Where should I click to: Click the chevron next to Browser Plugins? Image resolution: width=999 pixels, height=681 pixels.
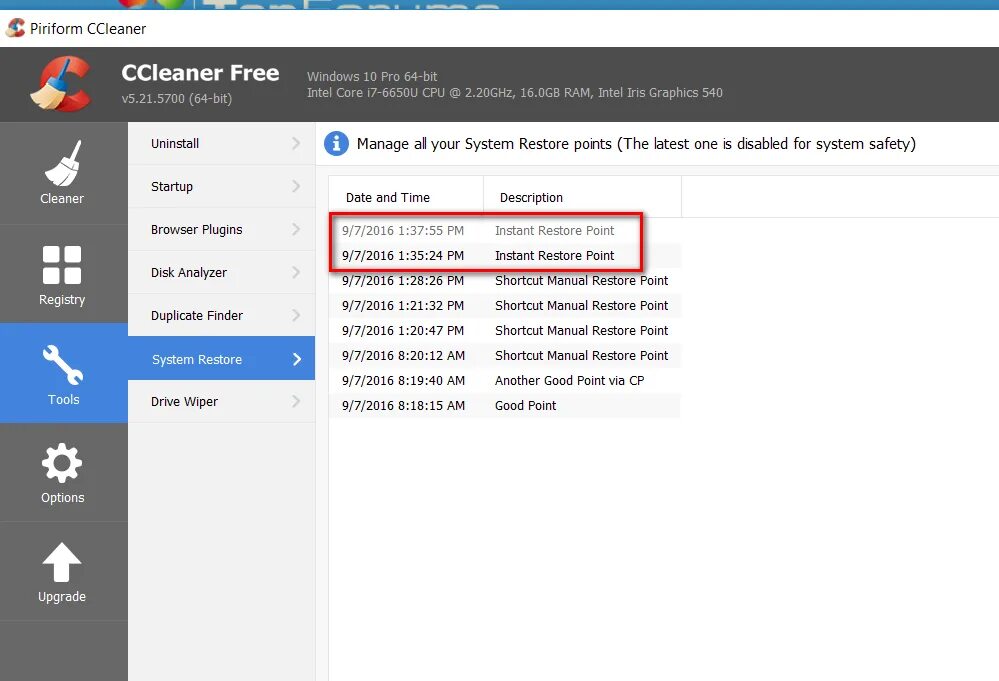point(296,229)
